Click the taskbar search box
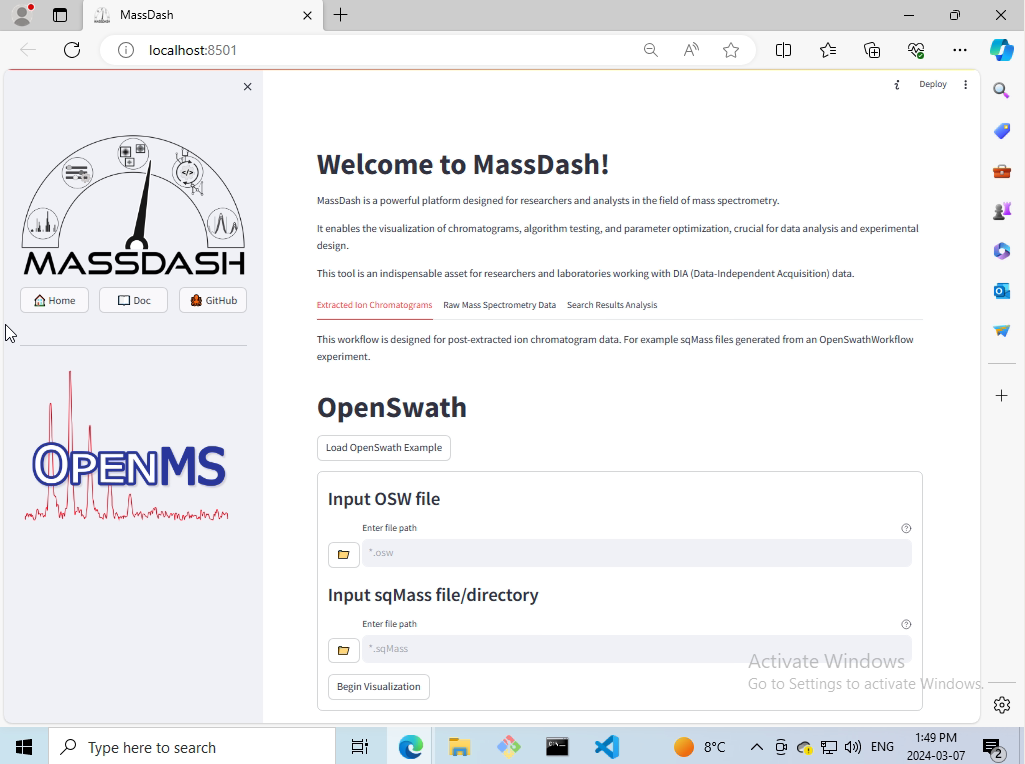 tap(192, 746)
